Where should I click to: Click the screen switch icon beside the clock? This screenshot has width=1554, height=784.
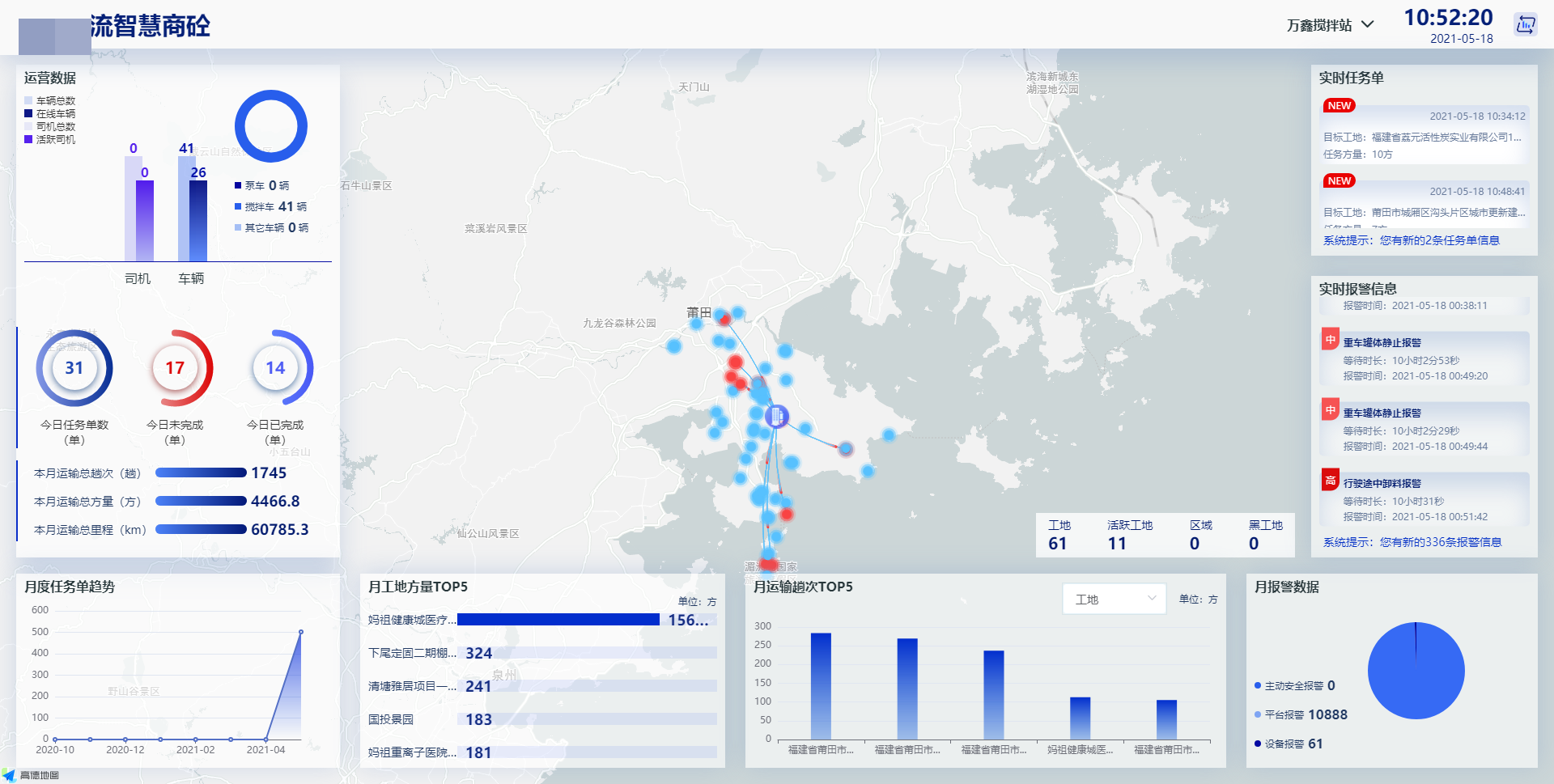tap(1525, 25)
